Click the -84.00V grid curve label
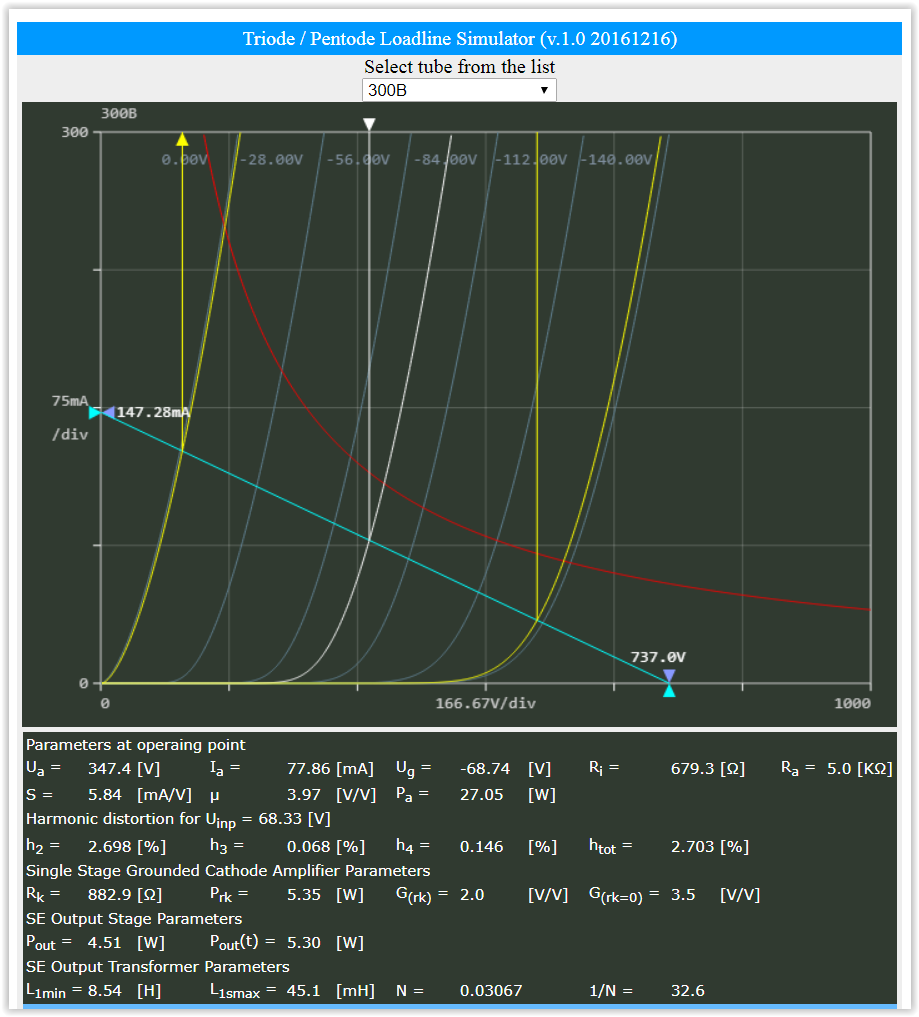 [445, 160]
